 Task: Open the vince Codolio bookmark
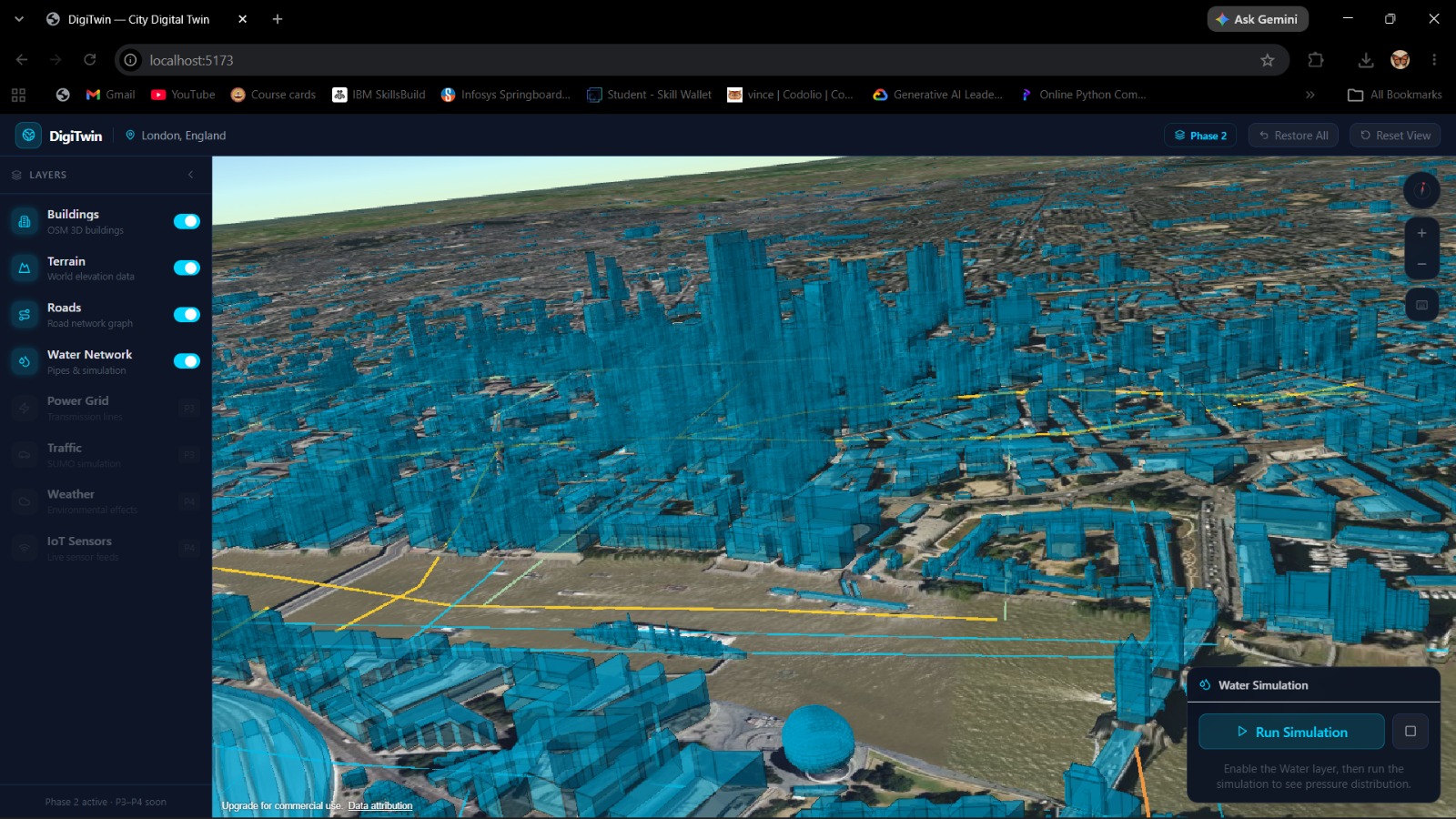pos(791,95)
